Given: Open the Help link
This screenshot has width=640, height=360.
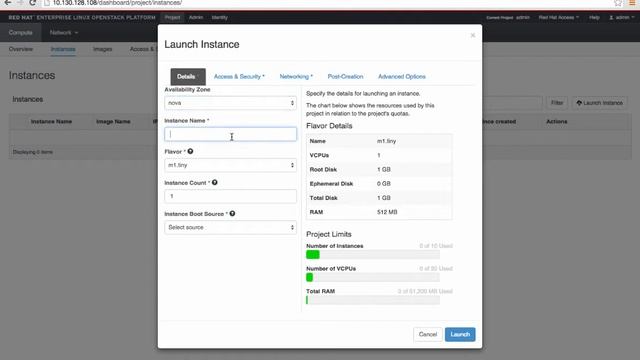Looking at the screenshot, I should pyautogui.click(x=594, y=18).
